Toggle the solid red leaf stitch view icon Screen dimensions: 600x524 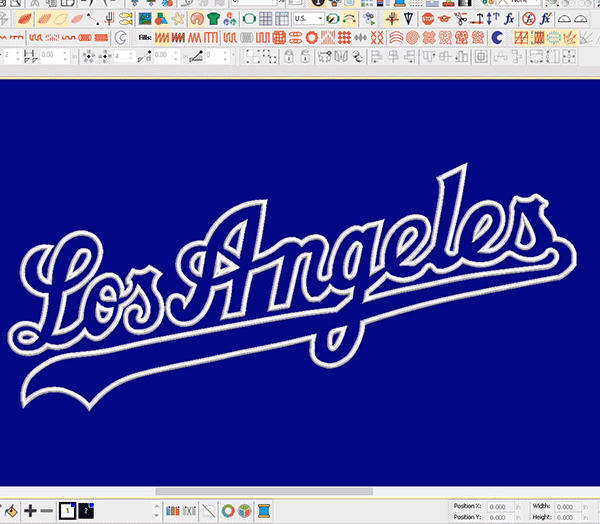tap(25, 19)
